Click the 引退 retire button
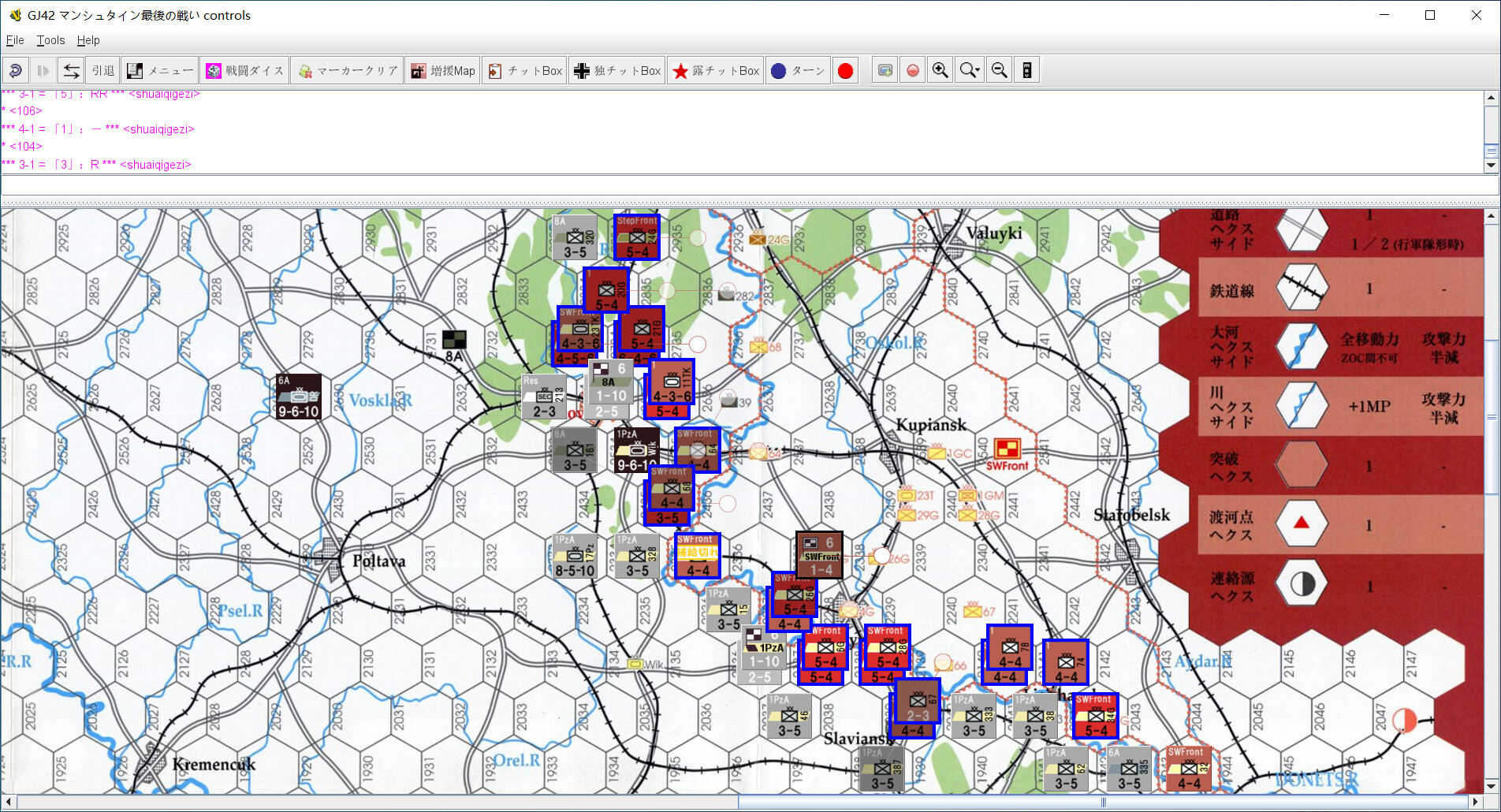This screenshot has width=1501, height=812. 103,71
